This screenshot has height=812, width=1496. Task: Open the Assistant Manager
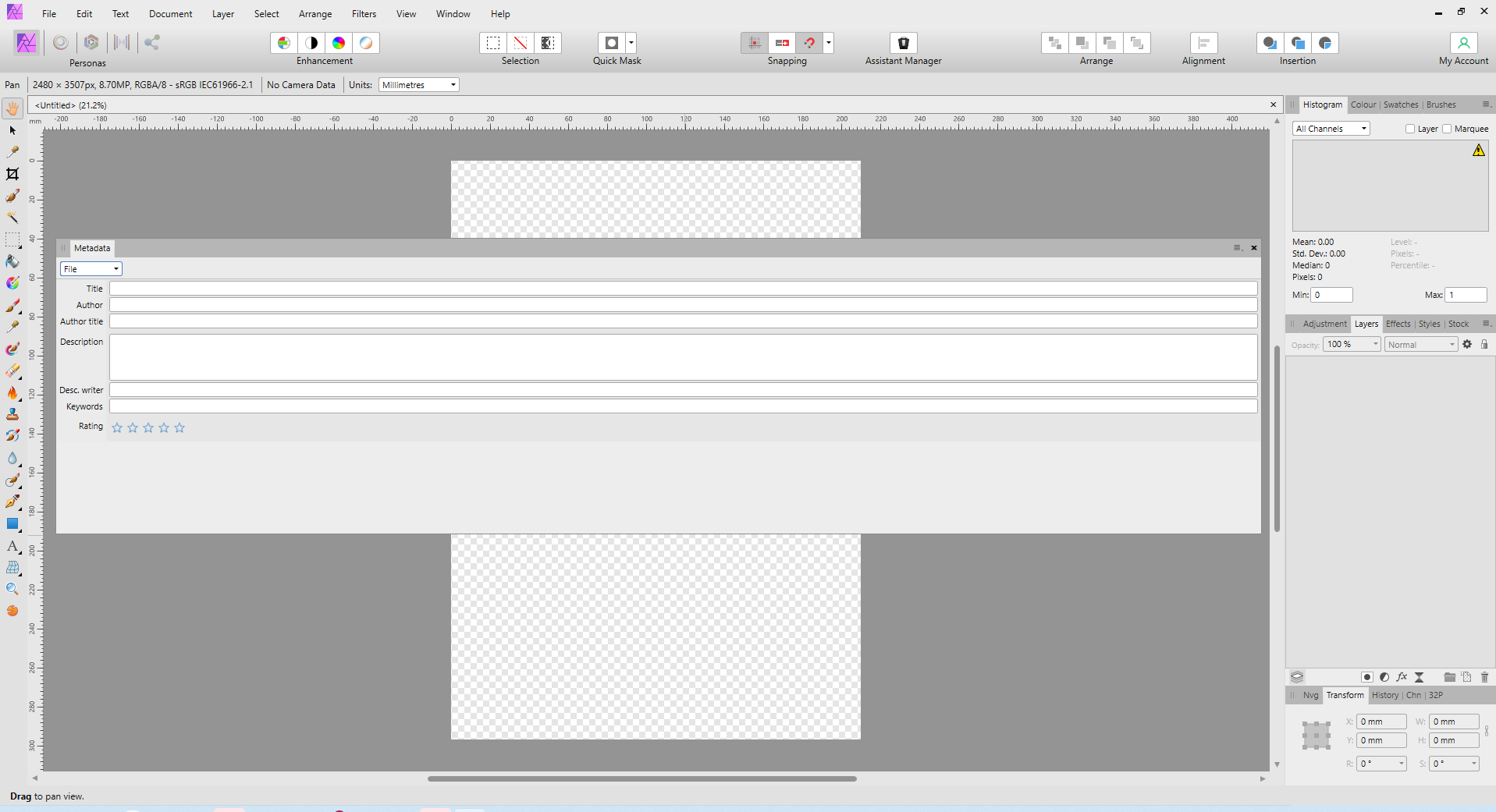[903, 43]
